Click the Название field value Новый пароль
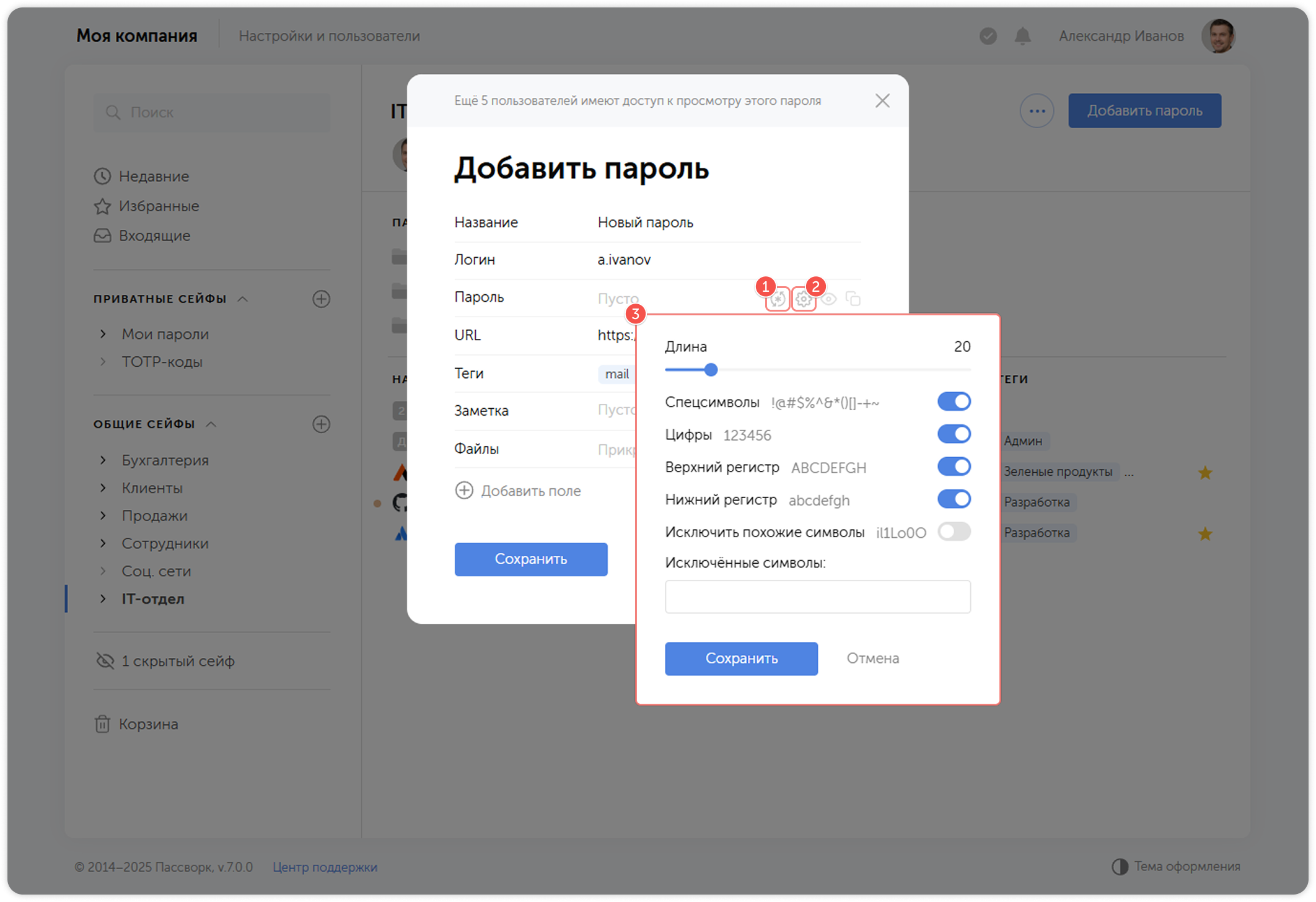This screenshot has width=1316, height=902. point(646,222)
